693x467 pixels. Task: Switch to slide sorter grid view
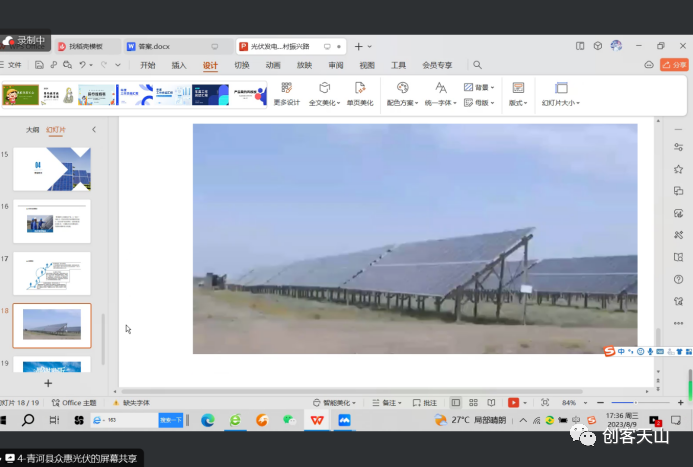coord(473,402)
